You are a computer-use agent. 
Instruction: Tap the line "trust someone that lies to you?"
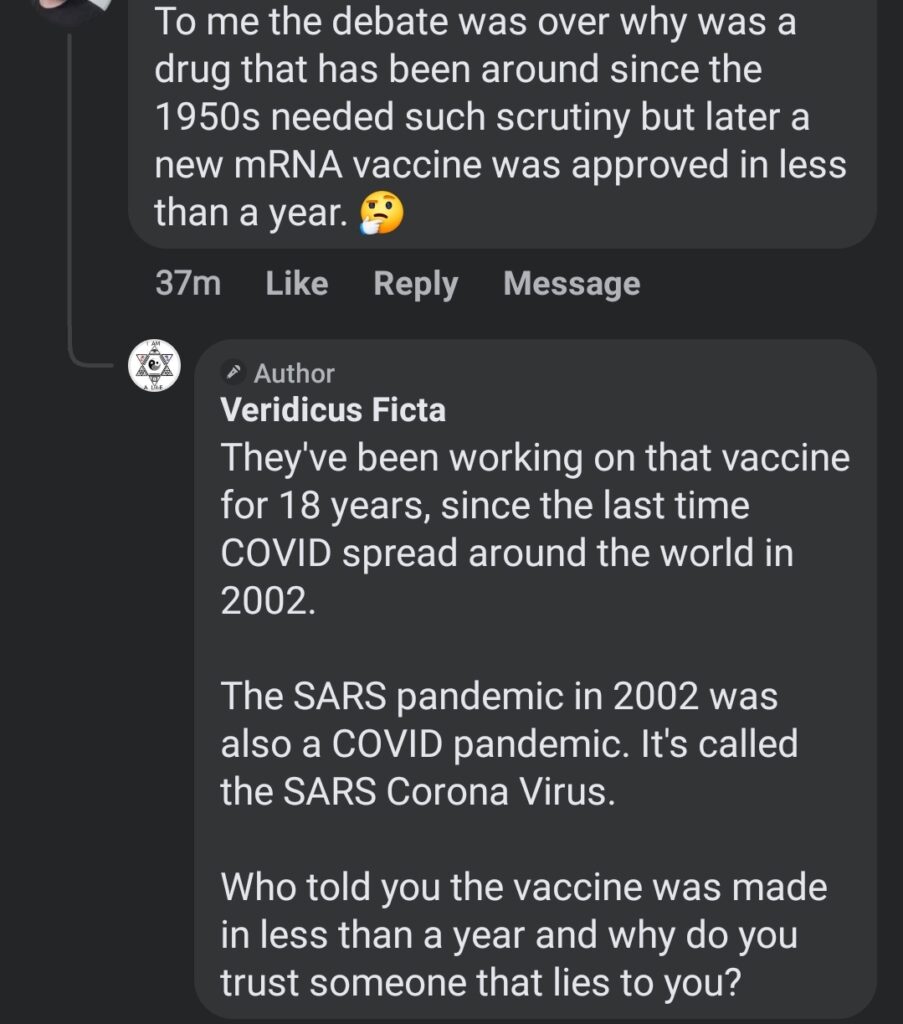pos(481,983)
